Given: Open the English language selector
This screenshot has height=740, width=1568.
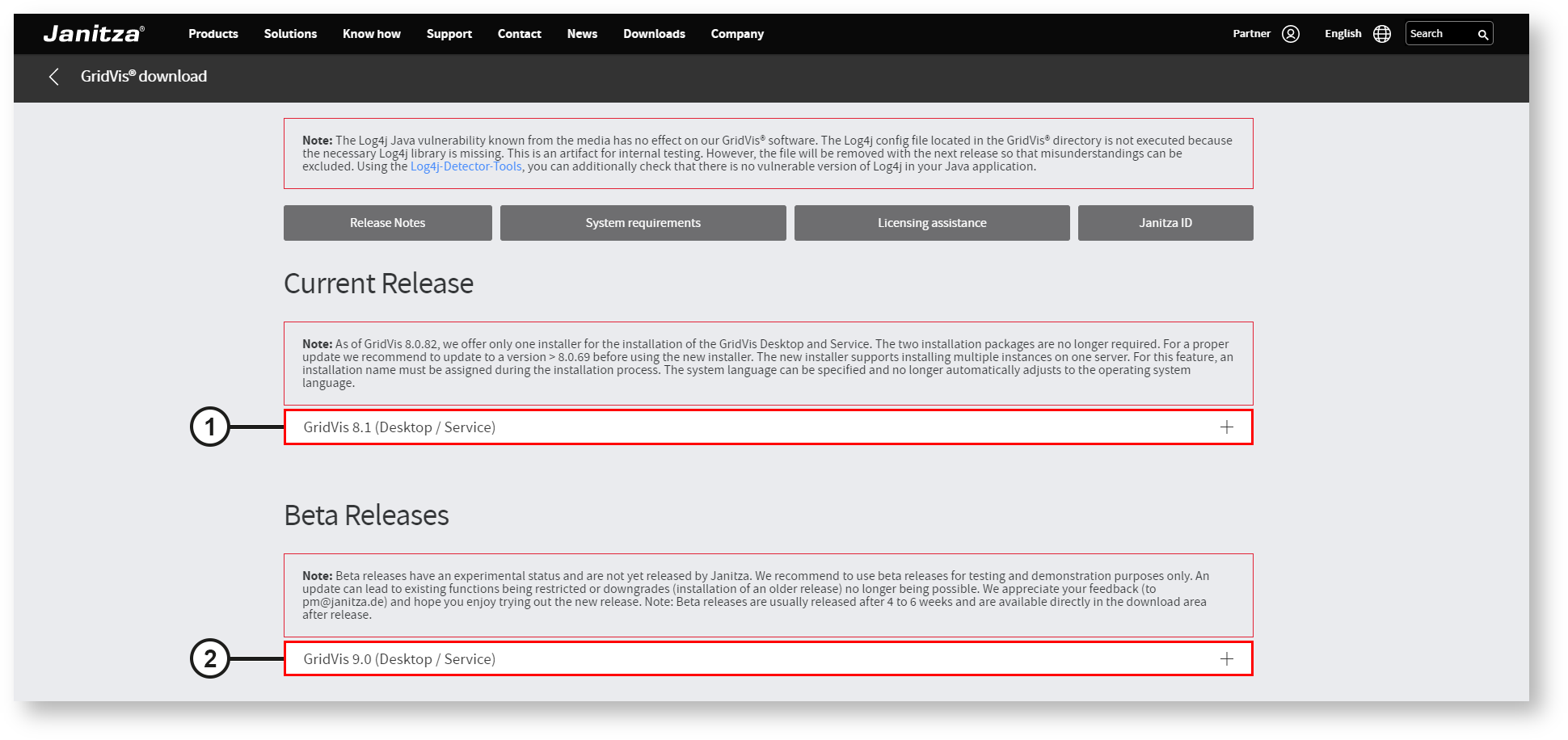Looking at the screenshot, I should coord(1342,34).
